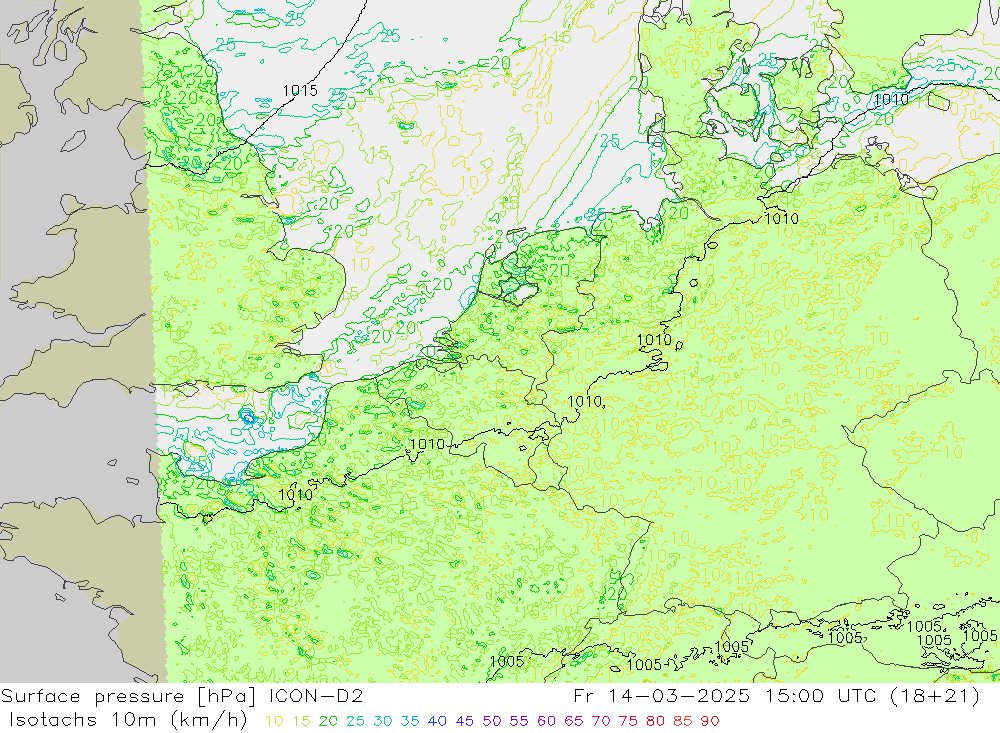1000x733 pixels.
Task: Click the 60 value in isotach legend
Action: pos(547,722)
